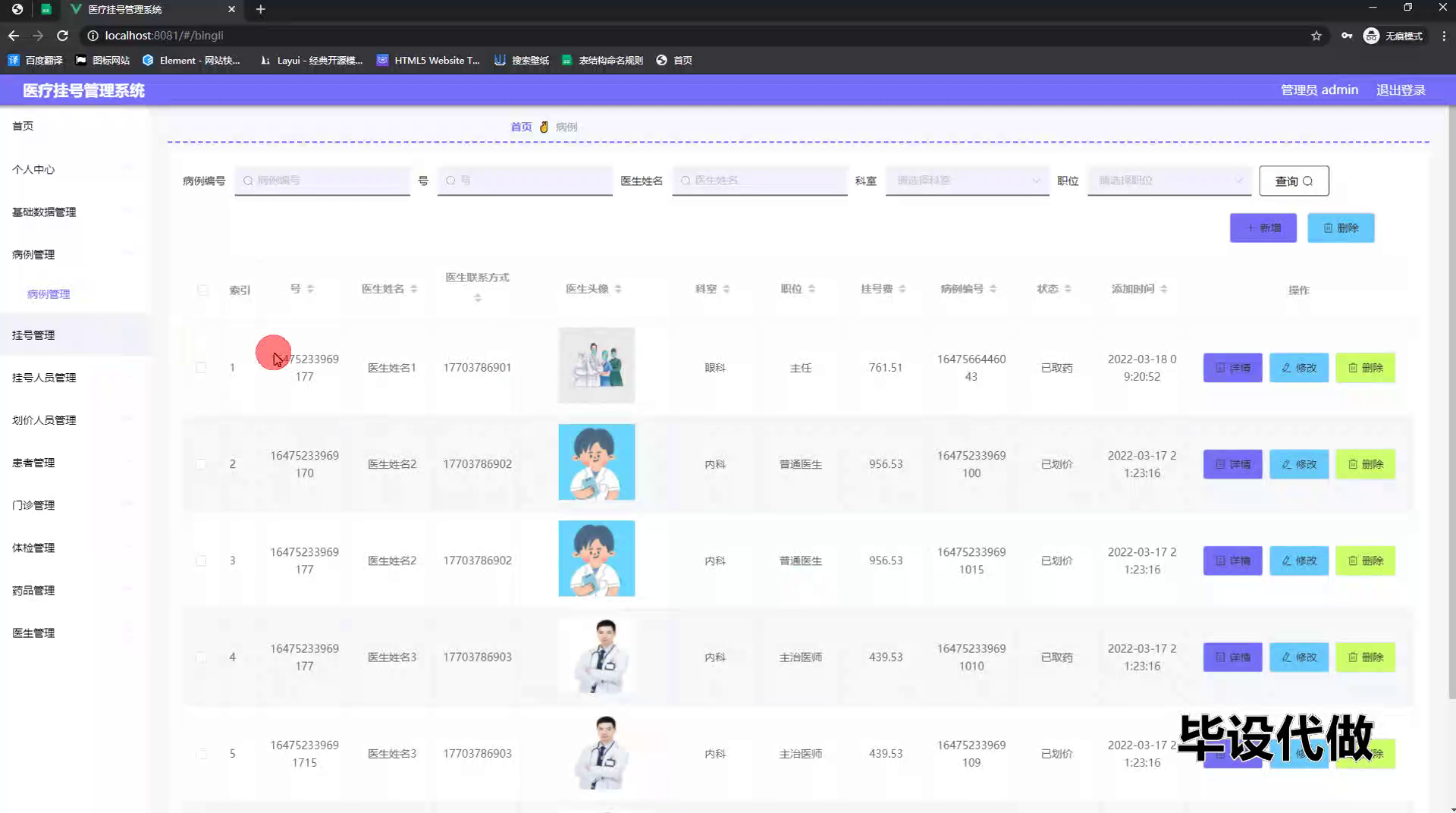Image resolution: width=1456 pixels, height=813 pixels.
Task: Sort by 科室 column sort arrows
Action: click(x=726, y=289)
